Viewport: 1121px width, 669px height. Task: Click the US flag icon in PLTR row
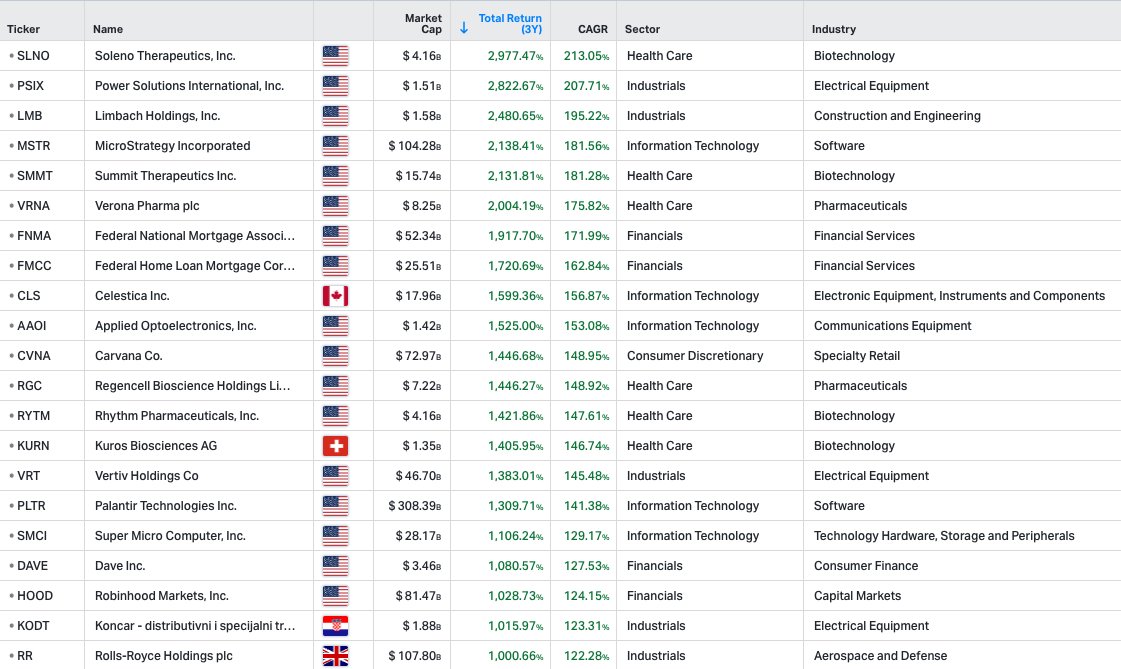point(335,506)
